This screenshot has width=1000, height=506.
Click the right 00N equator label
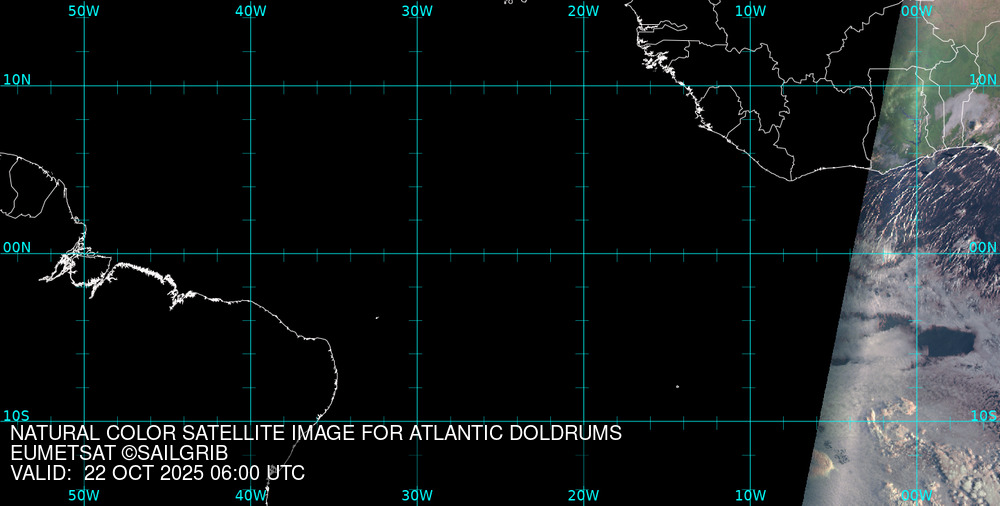983,247
